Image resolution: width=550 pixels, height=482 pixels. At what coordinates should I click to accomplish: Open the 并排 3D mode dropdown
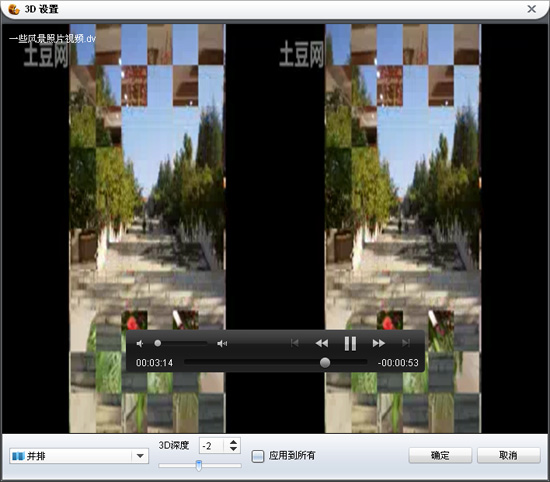coord(79,456)
